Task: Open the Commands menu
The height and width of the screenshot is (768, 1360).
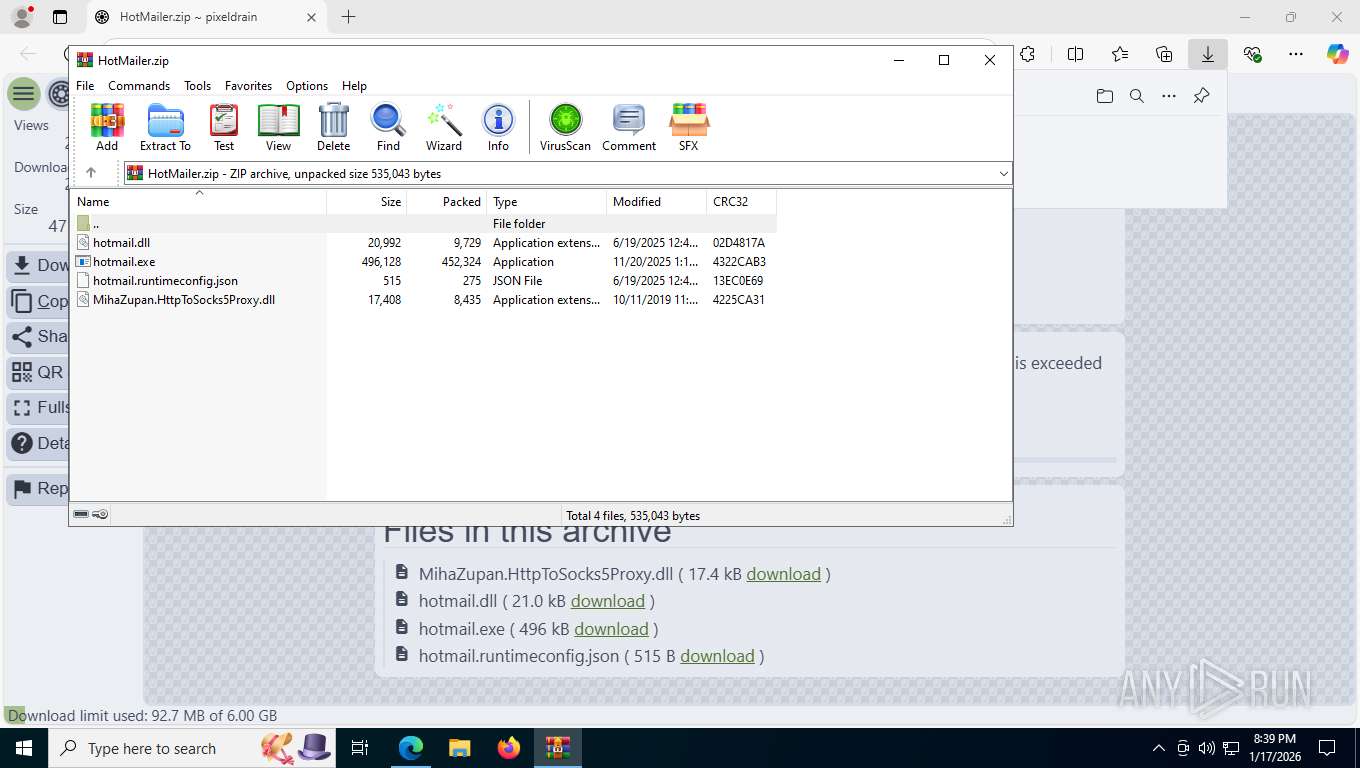Action: tap(139, 86)
